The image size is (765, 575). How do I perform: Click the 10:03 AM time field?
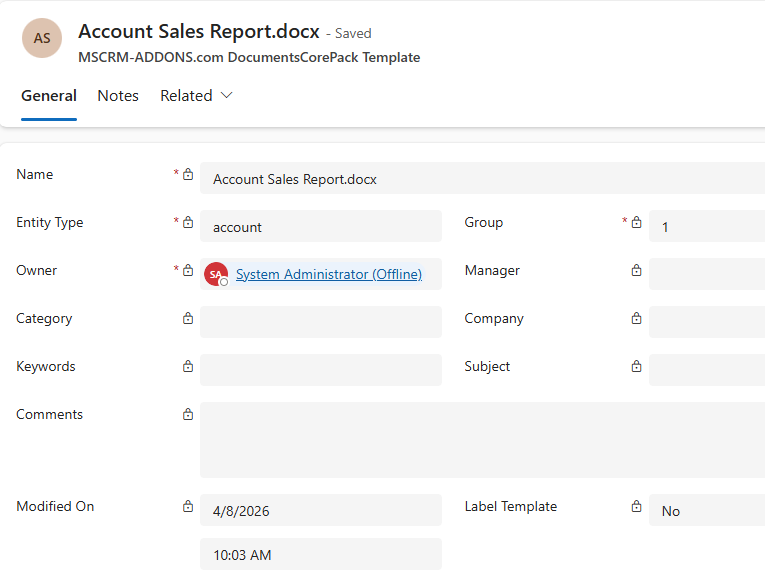[320, 554]
